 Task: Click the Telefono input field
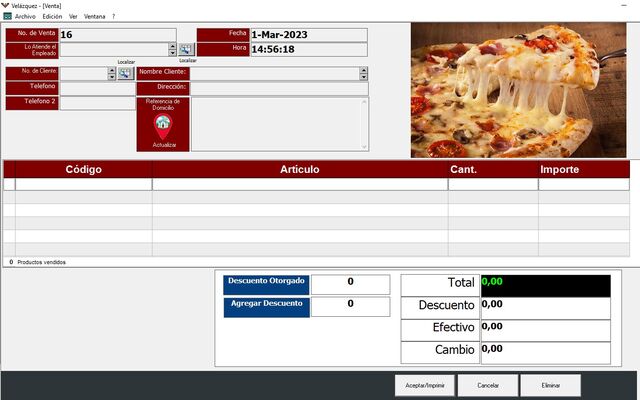(x=97, y=88)
